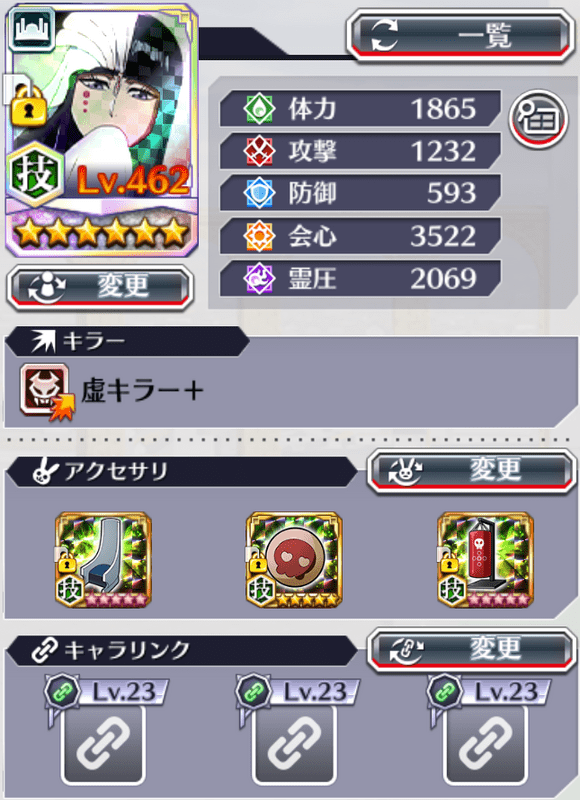The height and width of the screenshot is (800, 580).
Task: Select the 攻撃 stat row
Action: pos(360,151)
